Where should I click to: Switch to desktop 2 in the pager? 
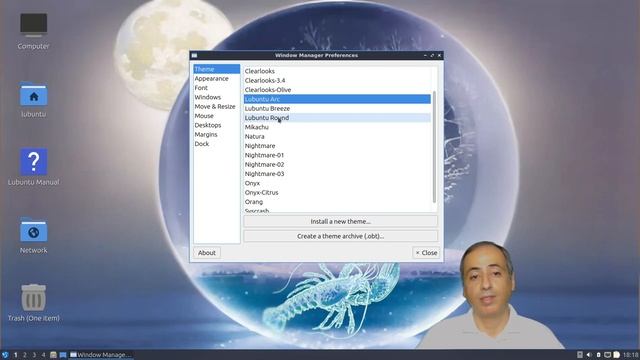pos(24,355)
